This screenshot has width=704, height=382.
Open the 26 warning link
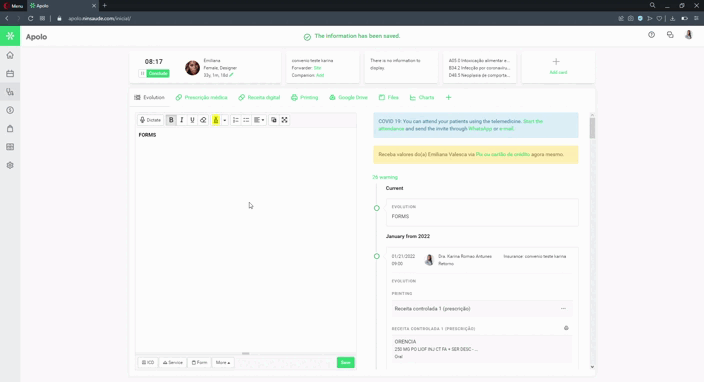[x=385, y=177]
